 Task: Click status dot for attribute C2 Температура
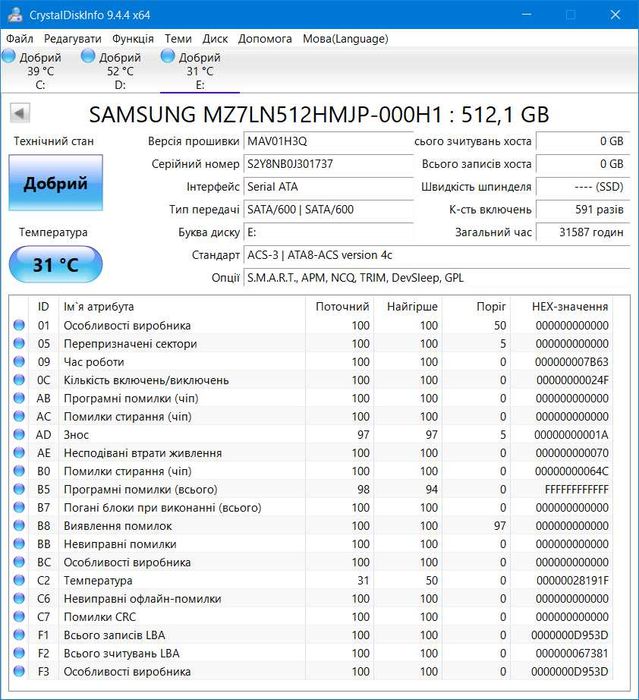click(19, 580)
